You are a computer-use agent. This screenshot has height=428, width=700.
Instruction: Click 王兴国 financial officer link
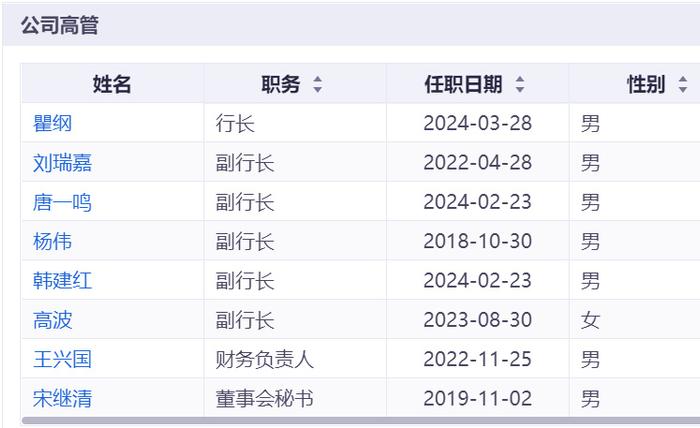pyautogui.click(x=62, y=359)
